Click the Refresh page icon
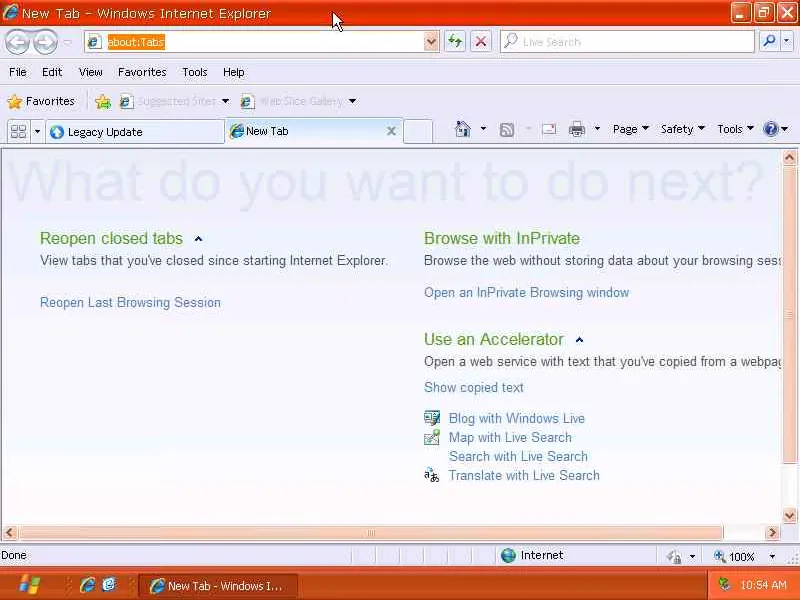The width and height of the screenshot is (800, 600). 455,41
